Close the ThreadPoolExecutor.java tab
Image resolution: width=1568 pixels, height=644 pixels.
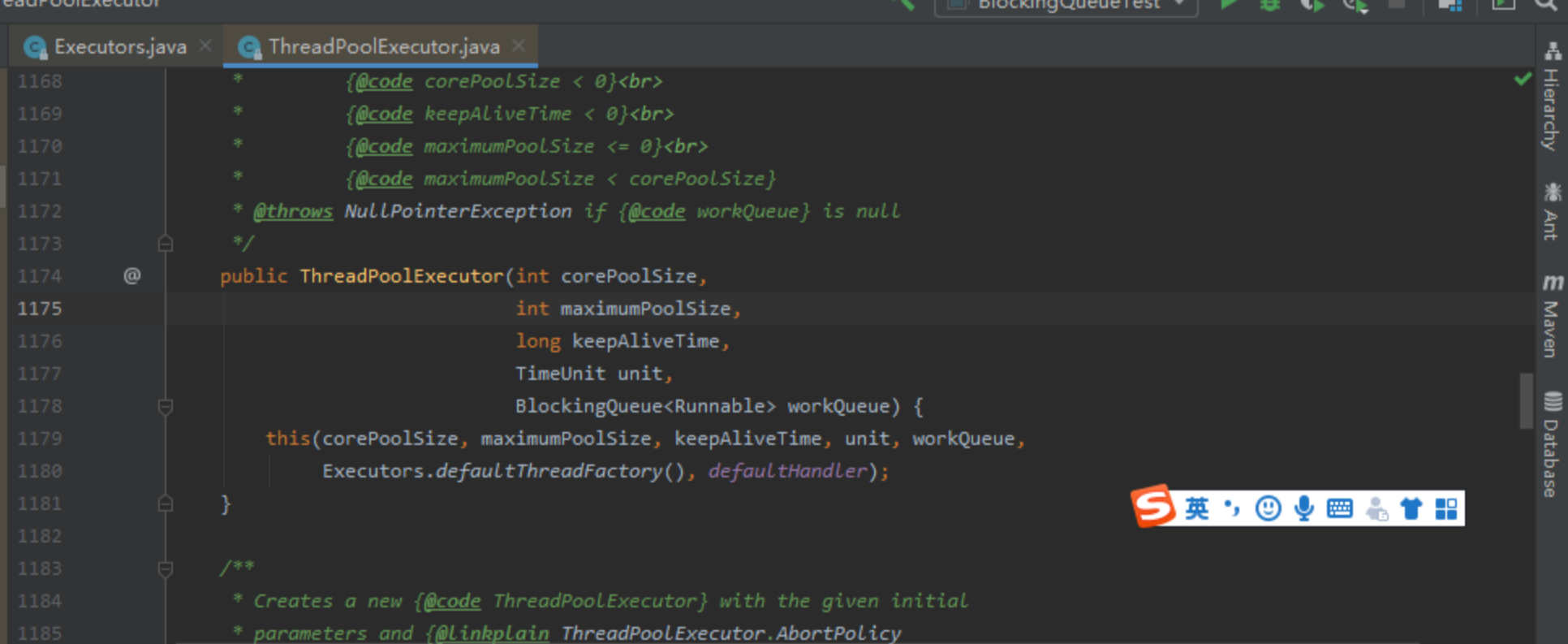click(x=519, y=46)
